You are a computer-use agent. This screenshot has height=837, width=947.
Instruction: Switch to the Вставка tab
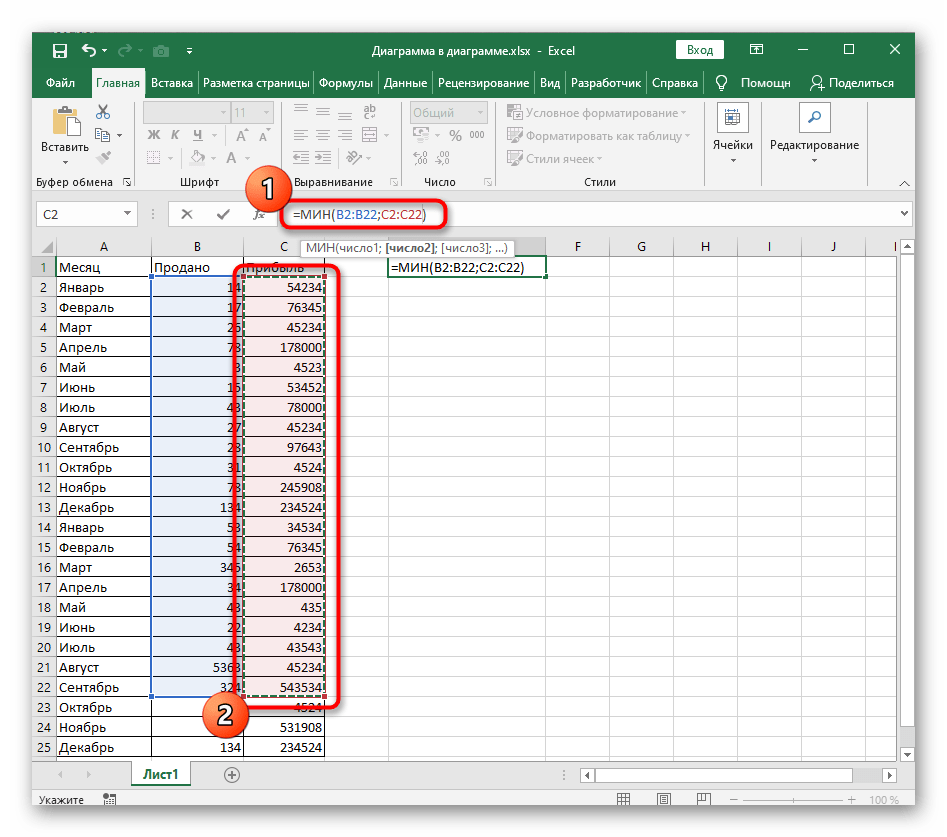[x=172, y=83]
